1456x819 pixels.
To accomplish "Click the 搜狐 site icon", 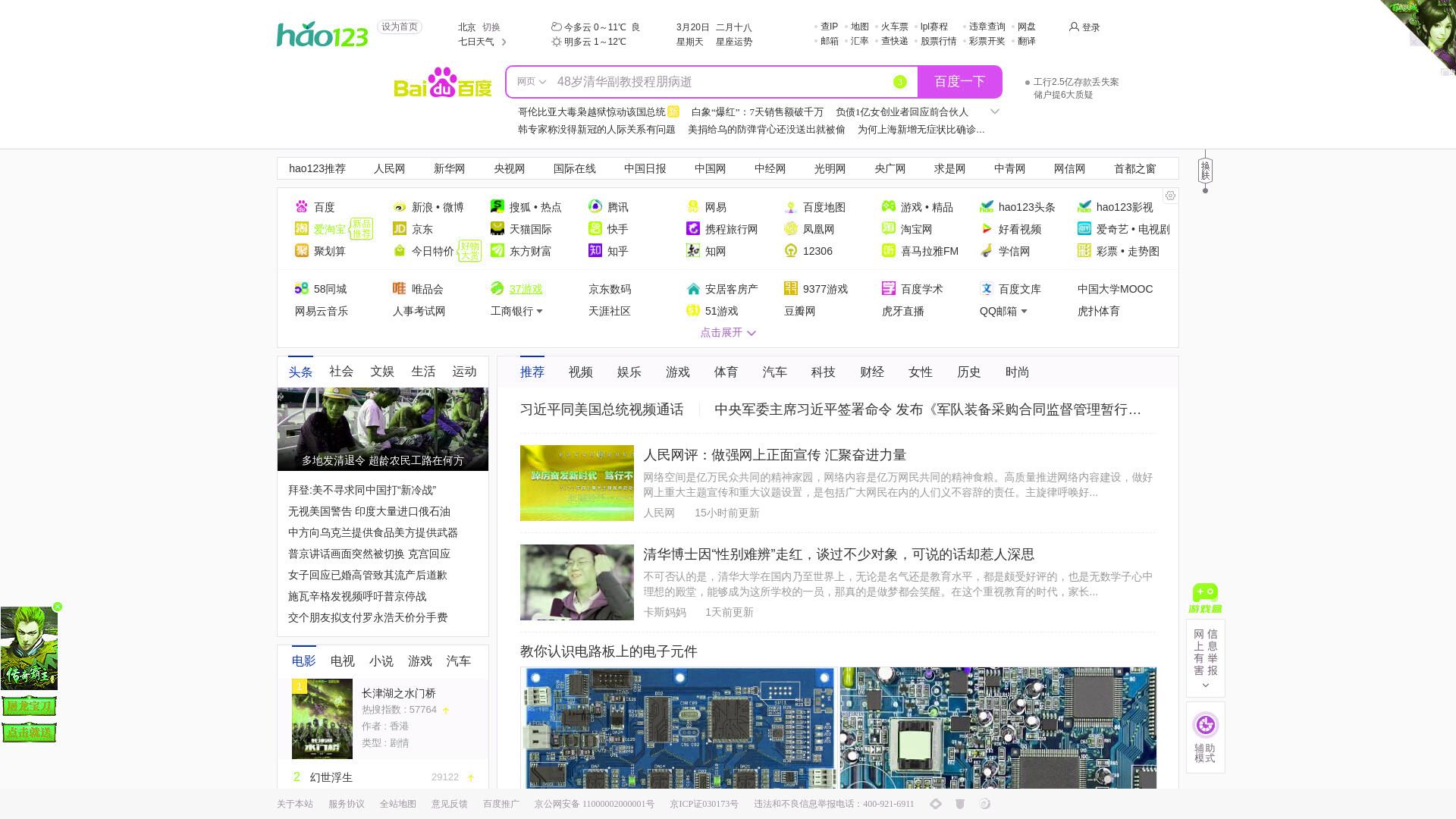I will click(497, 206).
